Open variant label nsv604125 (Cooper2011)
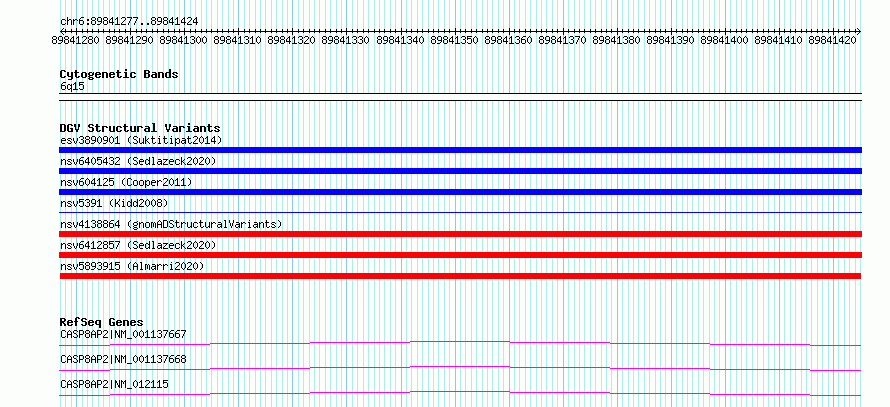Image resolution: width=890 pixels, height=407 pixels. click(x=126, y=182)
